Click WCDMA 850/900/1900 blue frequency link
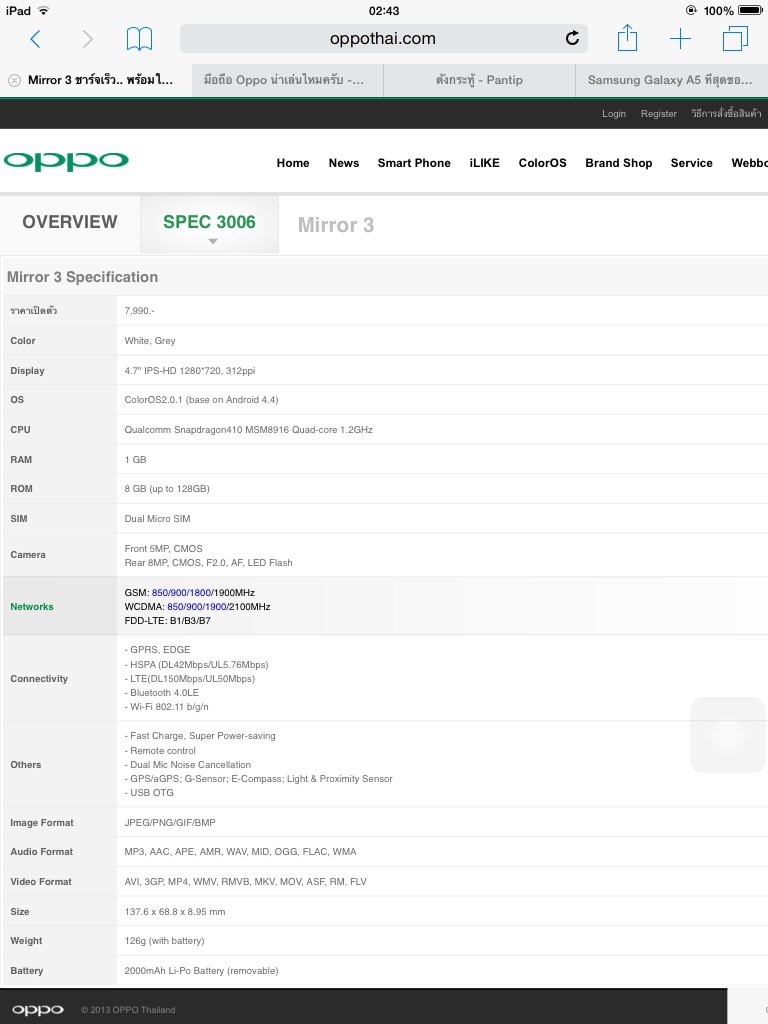The height and width of the screenshot is (1024, 768). [x=197, y=607]
